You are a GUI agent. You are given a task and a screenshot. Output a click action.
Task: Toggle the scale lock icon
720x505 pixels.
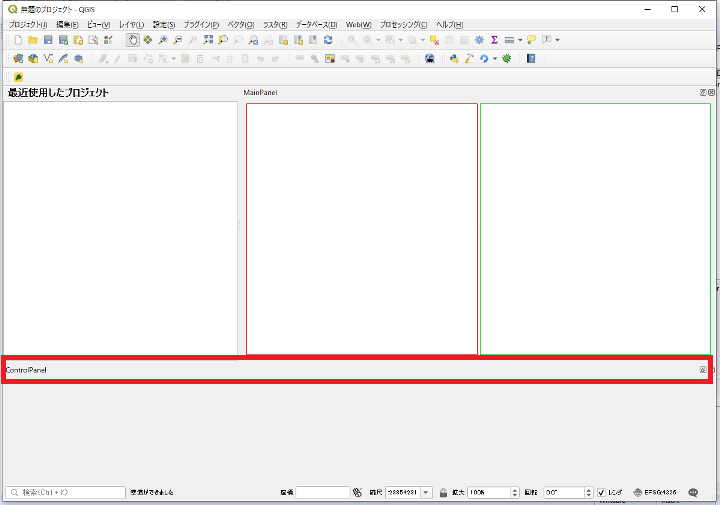pyautogui.click(x=442, y=493)
